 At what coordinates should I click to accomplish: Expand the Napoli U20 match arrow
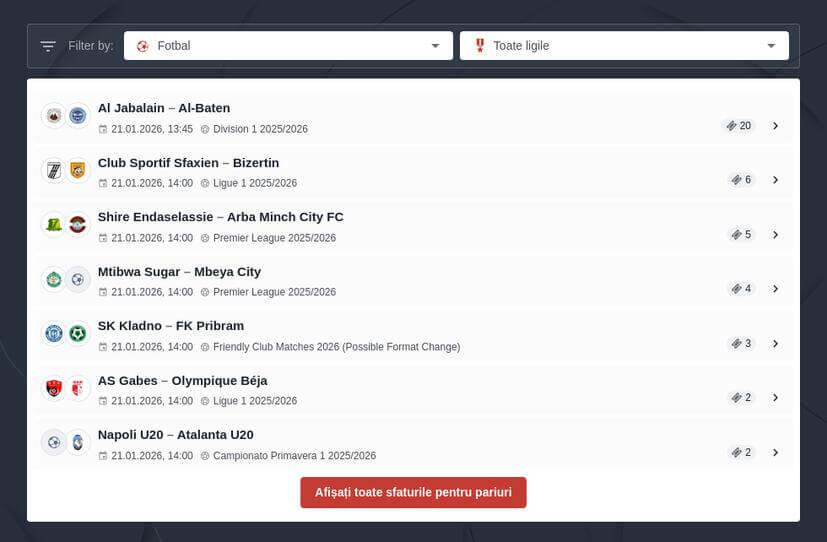(x=775, y=453)
